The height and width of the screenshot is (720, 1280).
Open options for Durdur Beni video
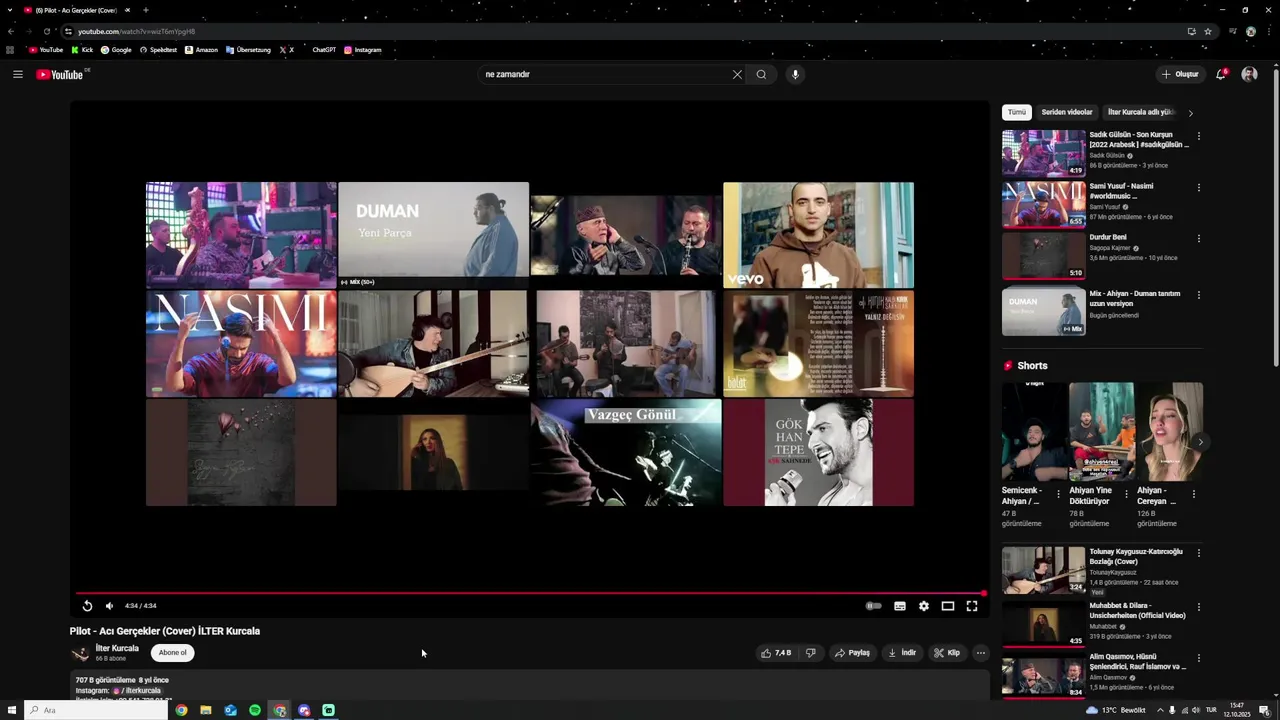[1199, 238]
